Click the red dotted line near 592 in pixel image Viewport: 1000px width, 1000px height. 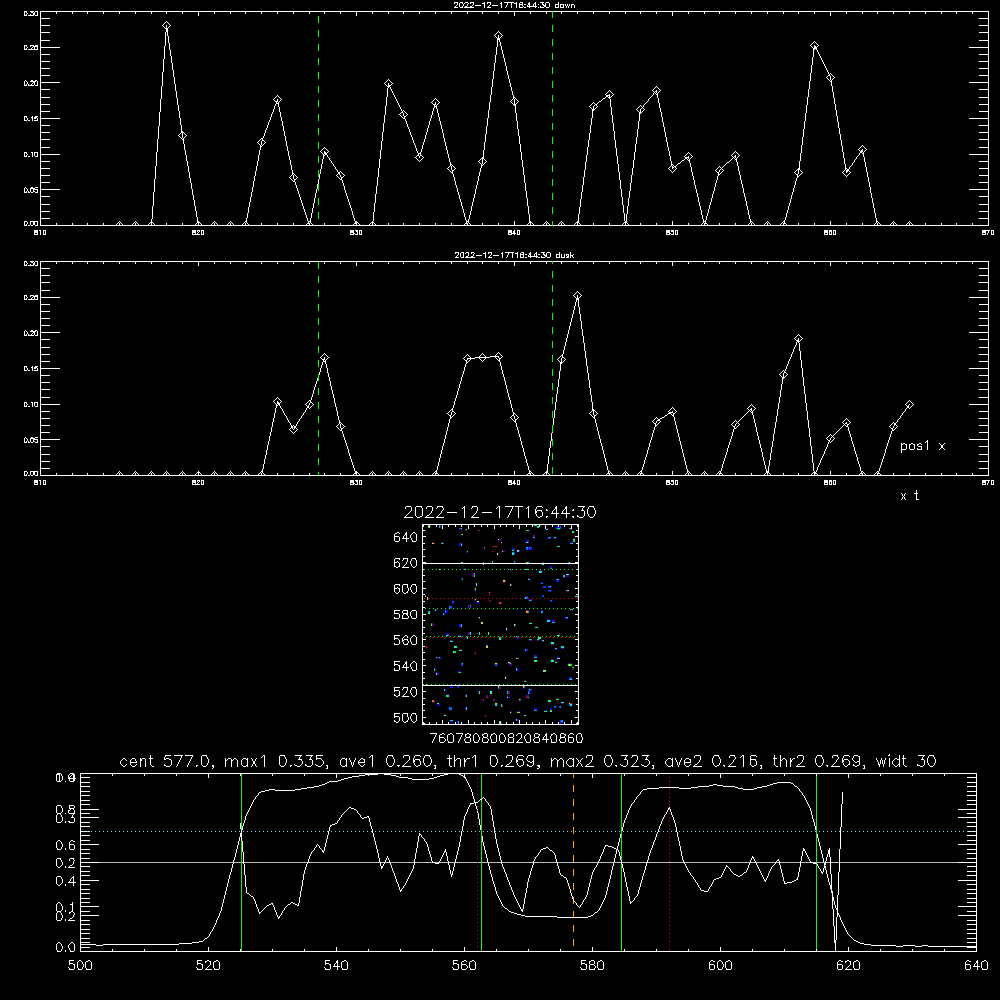[500, 599]
